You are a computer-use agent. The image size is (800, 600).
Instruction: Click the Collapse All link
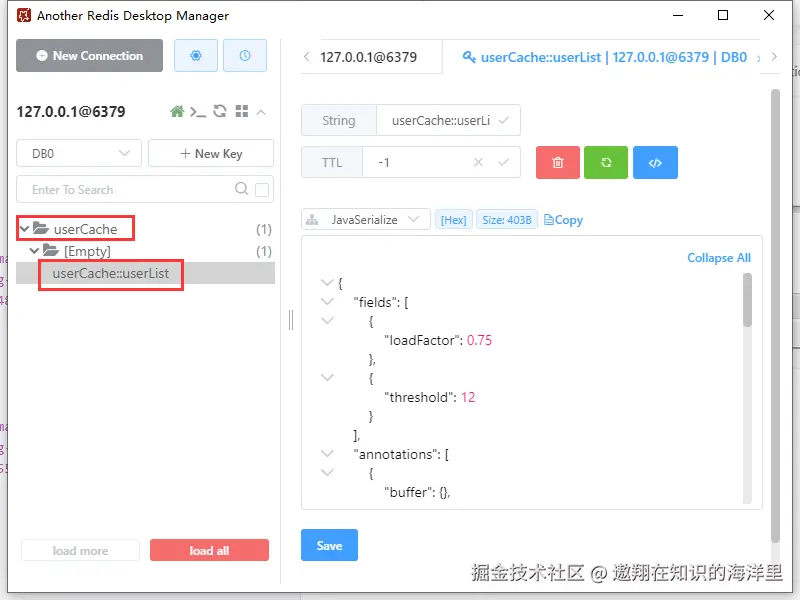(719, 258)
